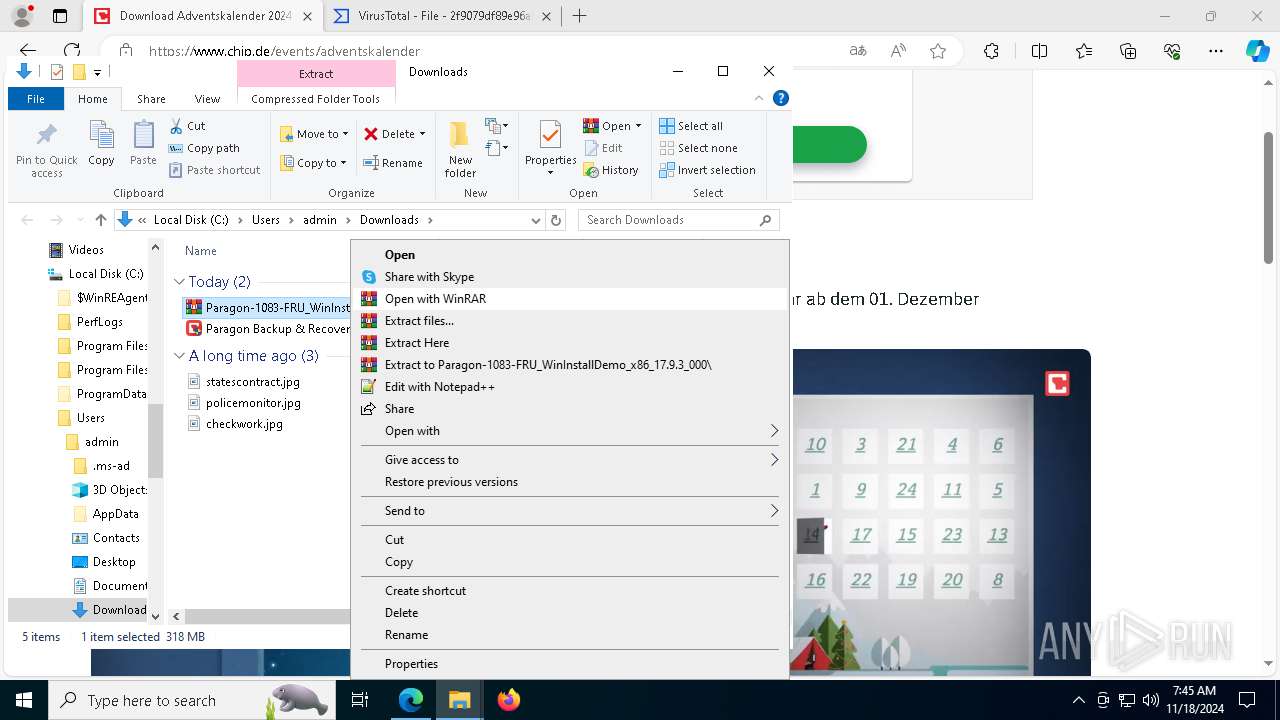Create a New folder from the ribbon
Screen dimensions: 1280x720
tap(460, 149)
